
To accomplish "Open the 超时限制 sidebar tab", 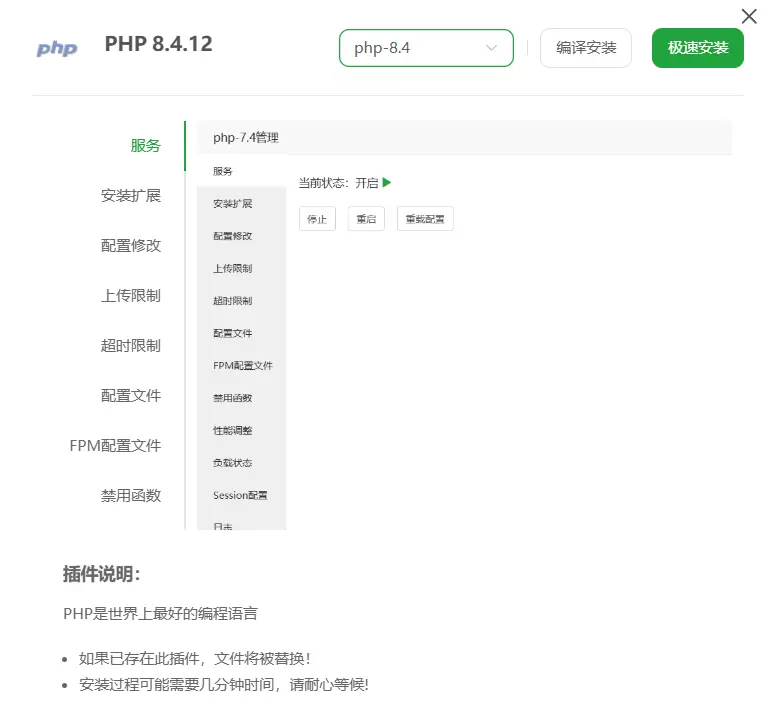I will [x=131, y=345].
